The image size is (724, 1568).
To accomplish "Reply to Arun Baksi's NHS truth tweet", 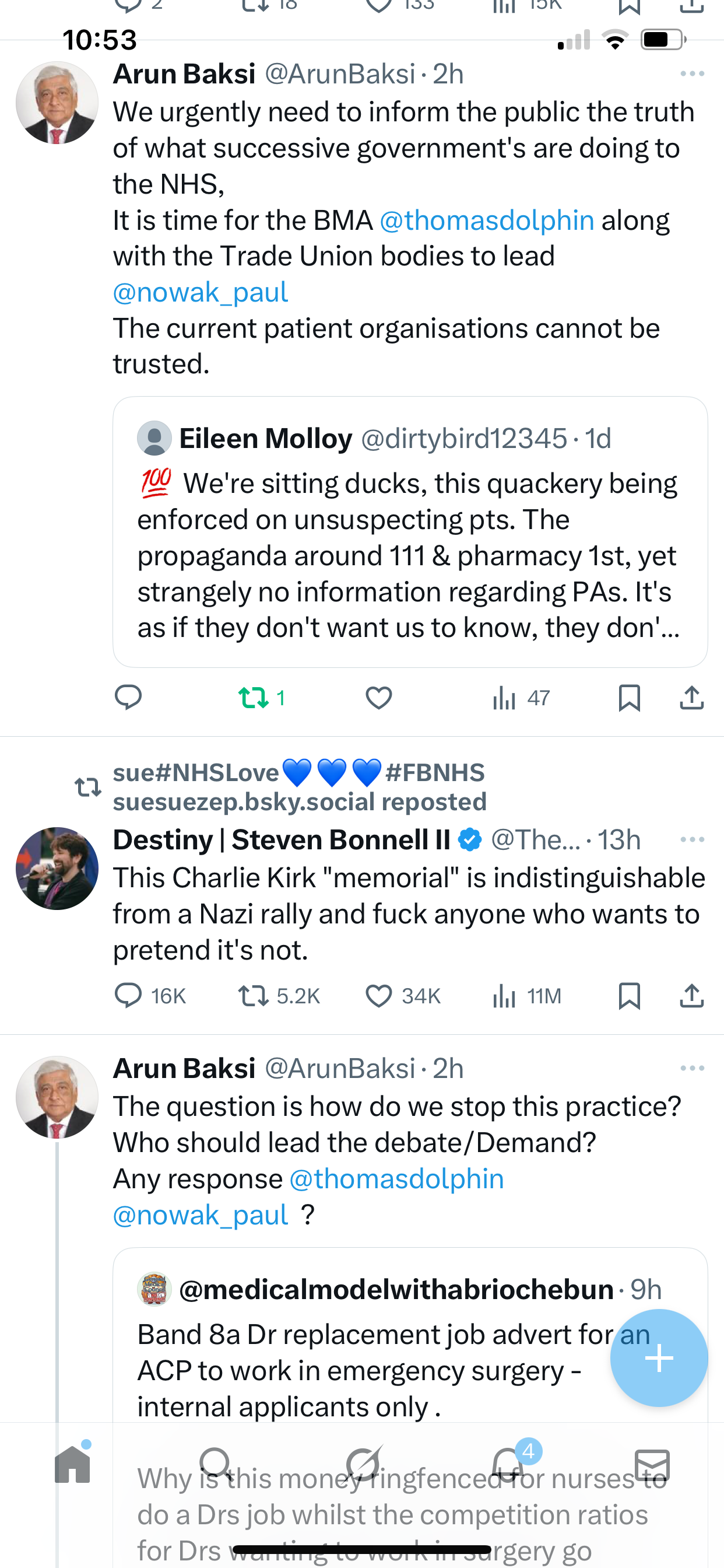I will point(128,698).
